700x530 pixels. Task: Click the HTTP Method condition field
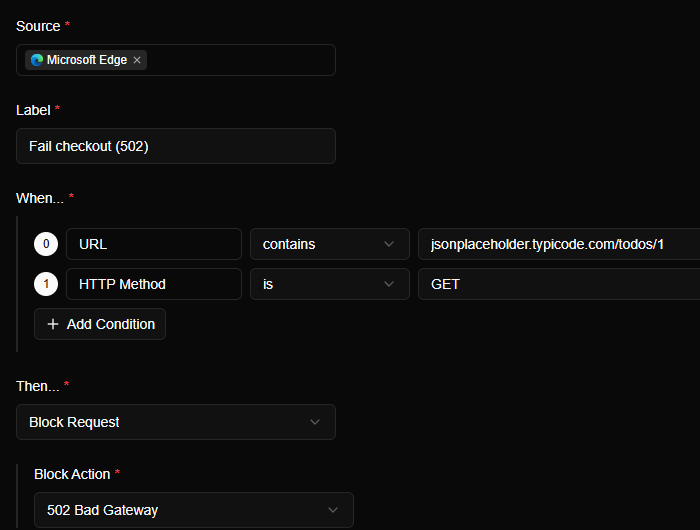coord(154,284)
